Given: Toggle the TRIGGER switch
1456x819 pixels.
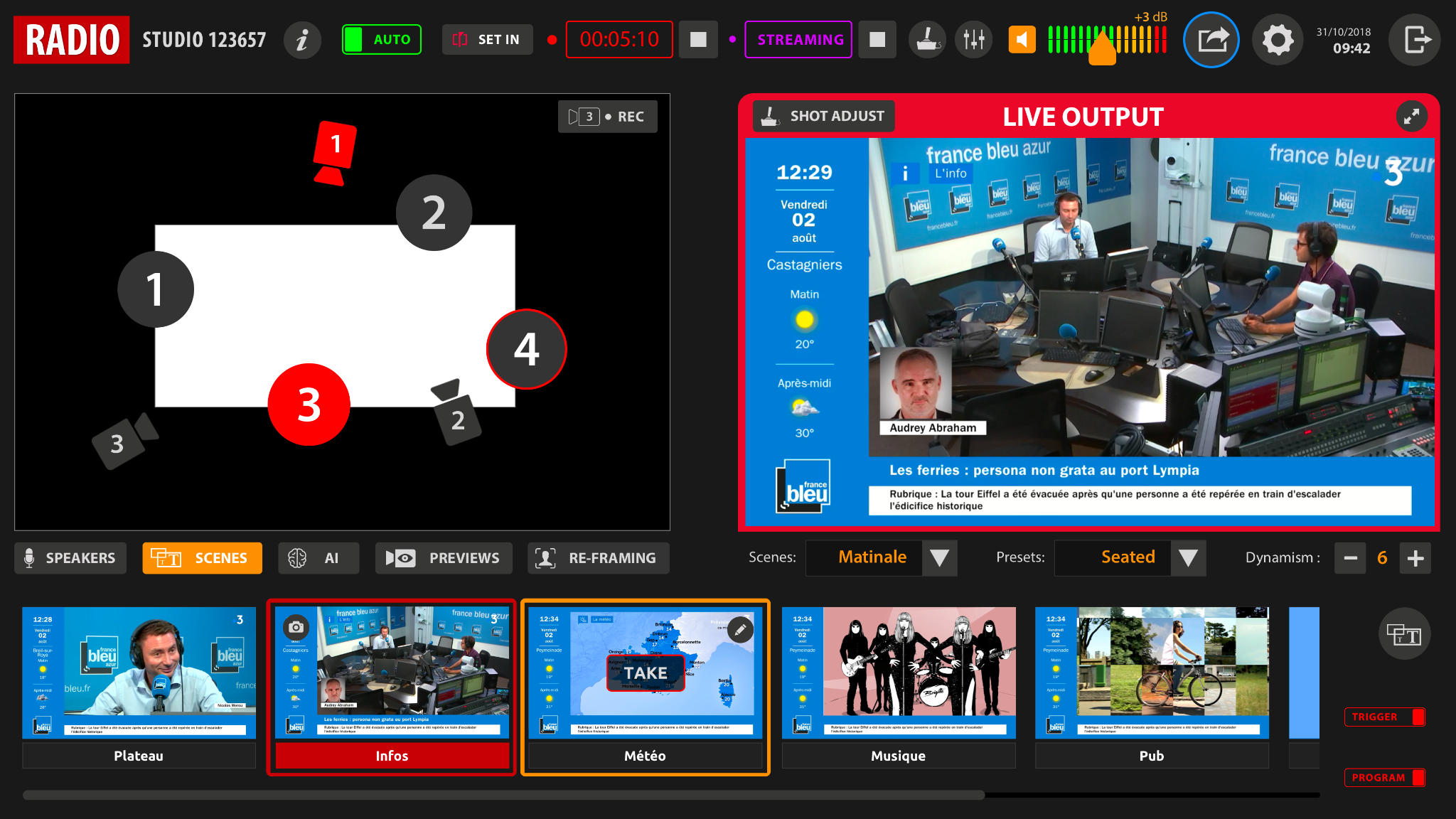Looking at the screenshot, I should (x=1385, y=717).
